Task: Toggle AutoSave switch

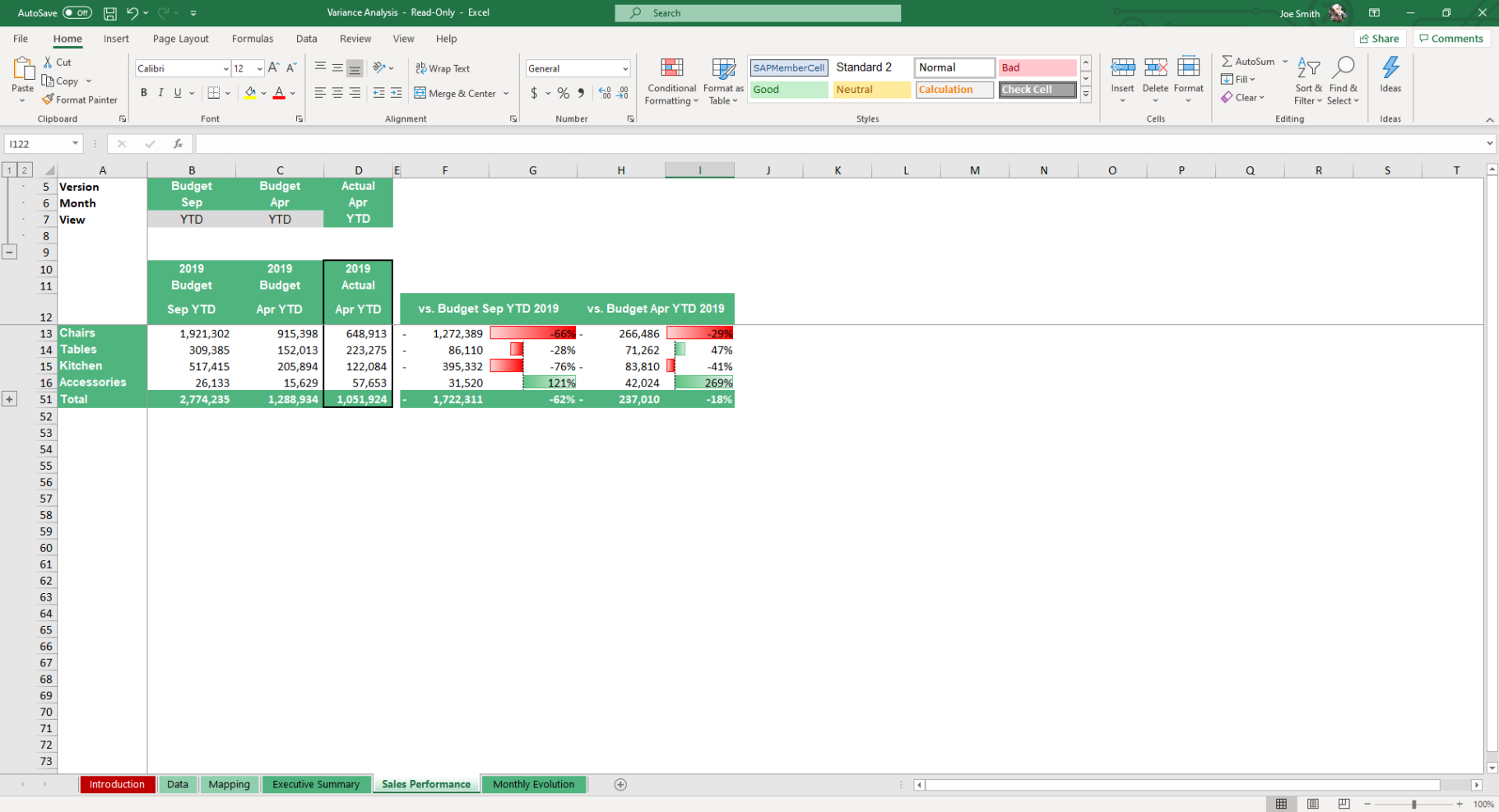Action: pyautogui.click(x=77, y=12)
